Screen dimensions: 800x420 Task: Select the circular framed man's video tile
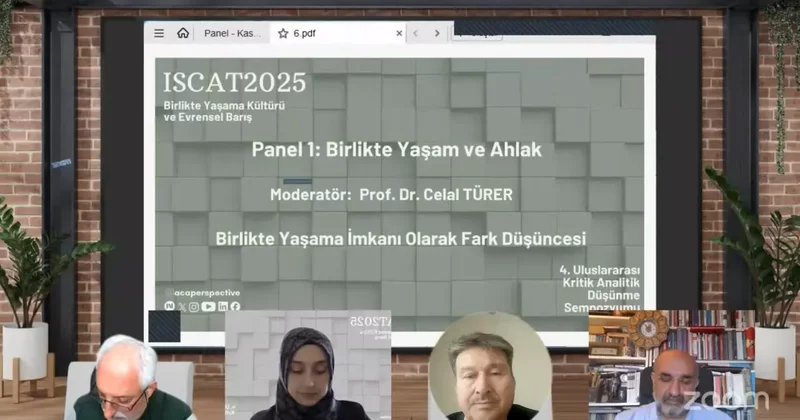pos(490,366)
